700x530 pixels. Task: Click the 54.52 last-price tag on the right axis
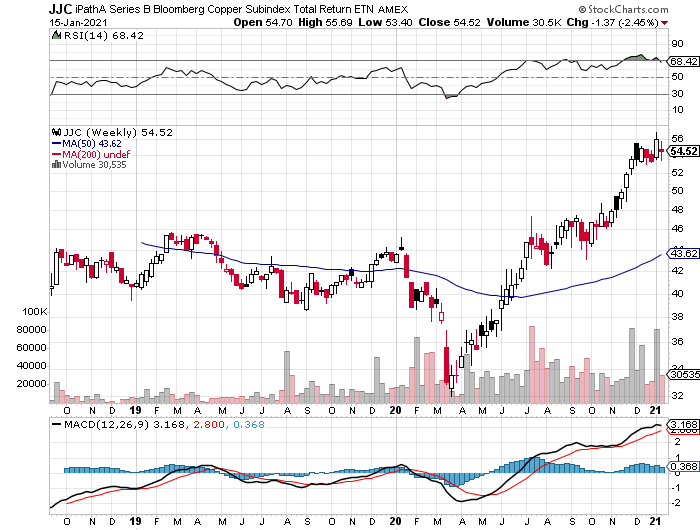click(683, 151)
